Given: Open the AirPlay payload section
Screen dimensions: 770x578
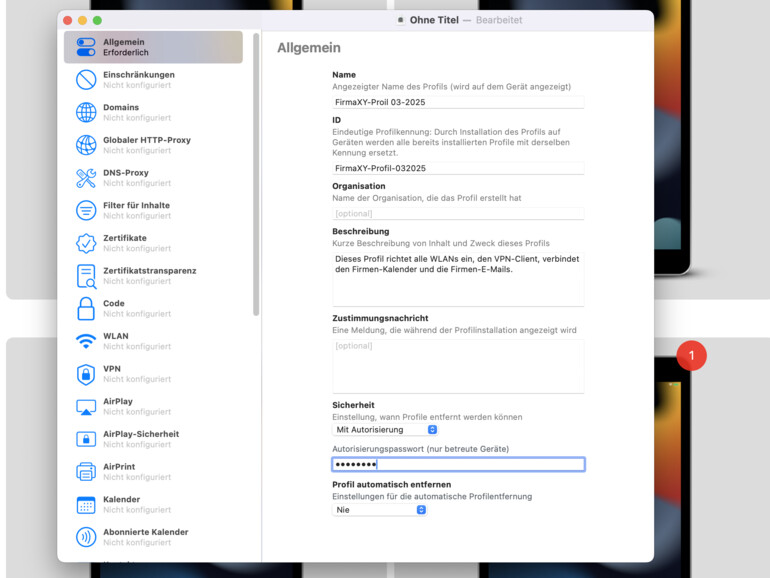Looking at the screenshot, I should click(153, 407).
